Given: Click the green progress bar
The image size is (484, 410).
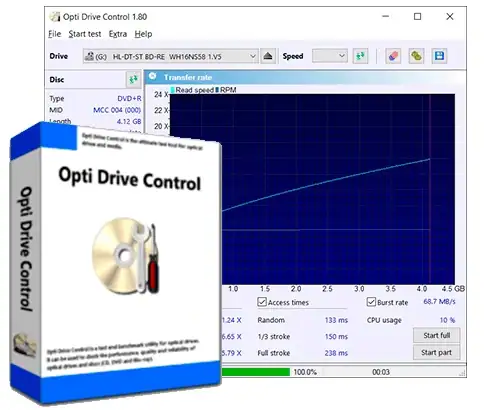Looking at the screenshot, I should 255,372.
